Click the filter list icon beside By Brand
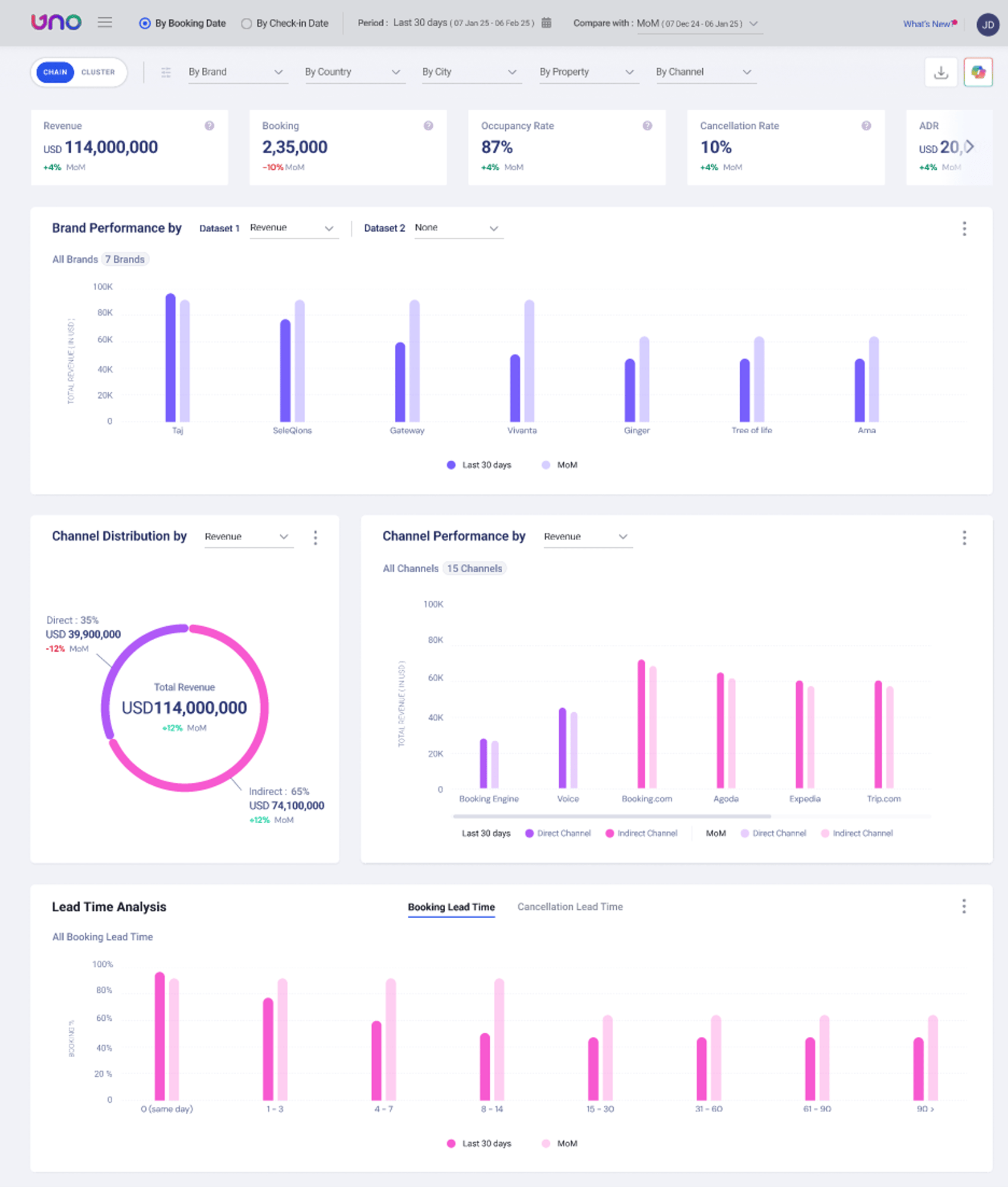Screen dimensions: 1008x1187 coord(166,72)
